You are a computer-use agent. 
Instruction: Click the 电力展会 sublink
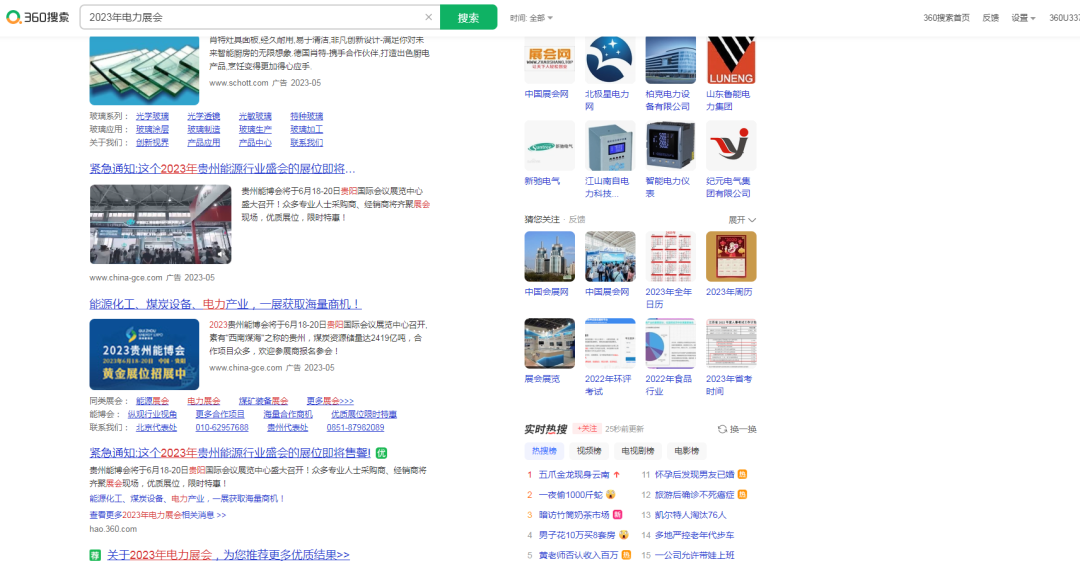204,401
